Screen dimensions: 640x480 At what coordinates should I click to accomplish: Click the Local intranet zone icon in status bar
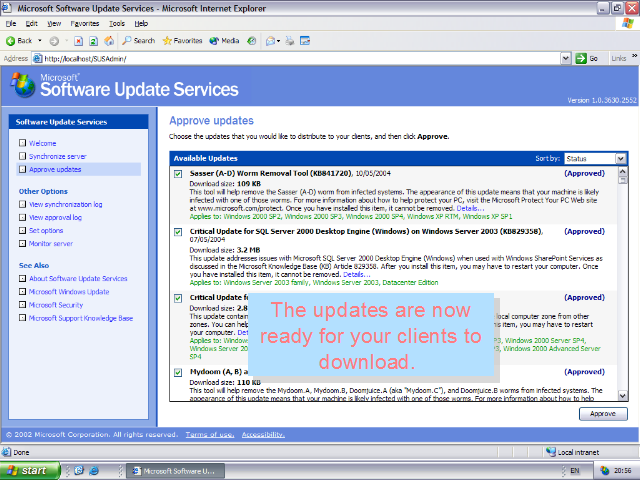[x=551, y=452]
